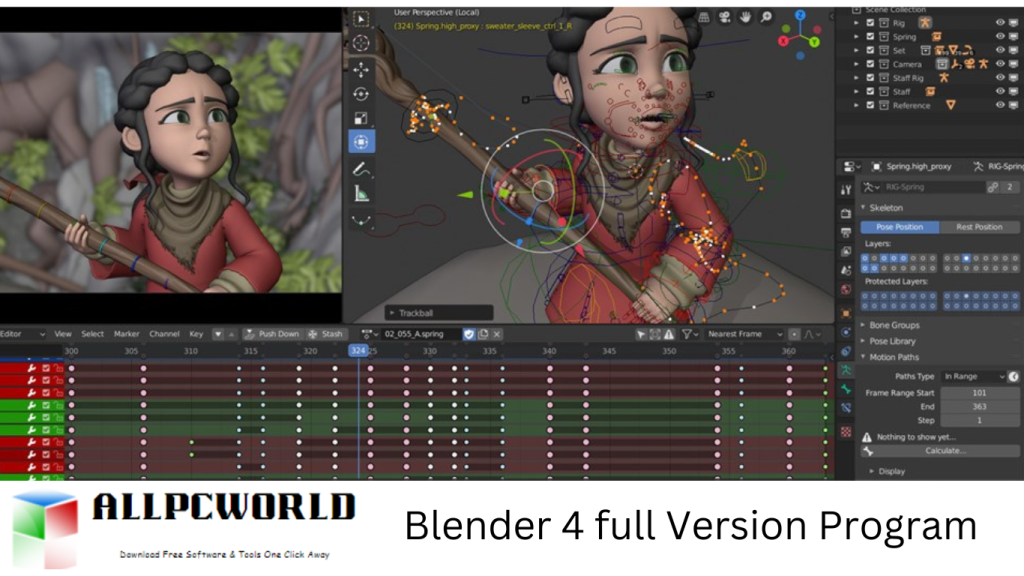Screen dimensions: 1024x576
Task: Hide the Spring collection eye icon
Action: (x=1000, y=37)
